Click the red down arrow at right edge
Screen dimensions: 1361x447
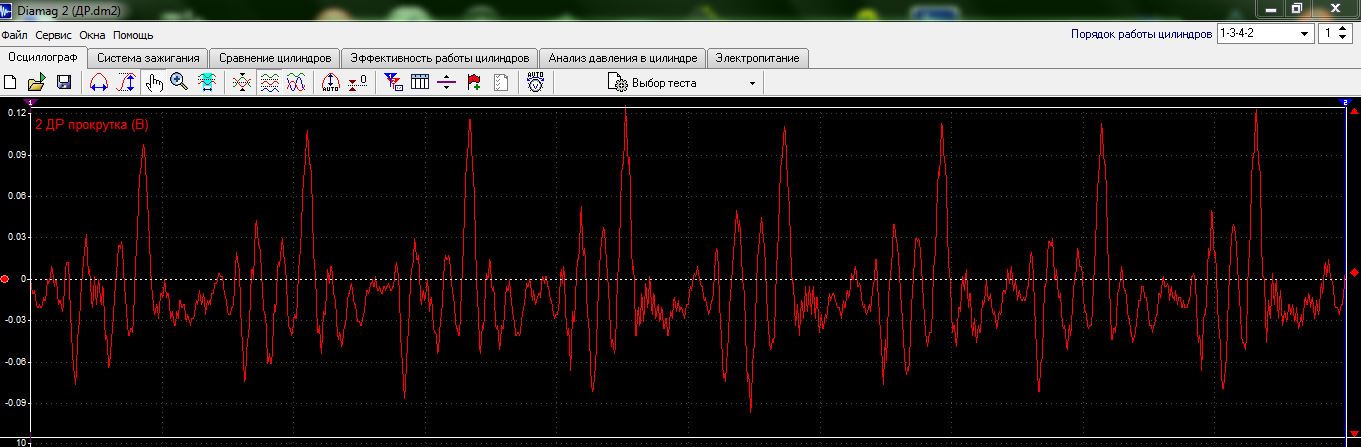coord(1355,436)
